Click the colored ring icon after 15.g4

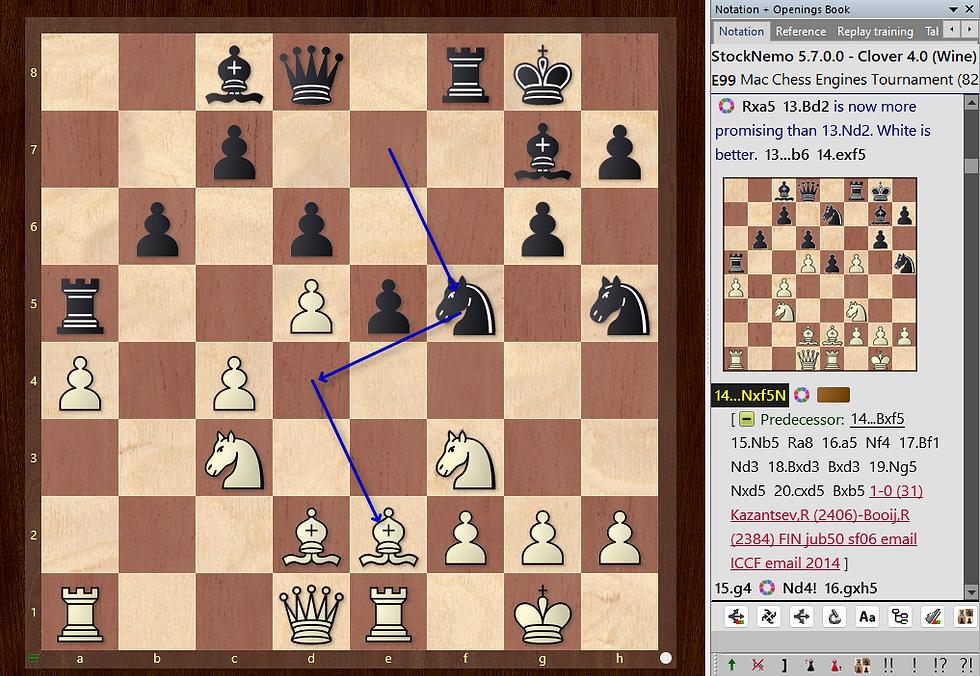766,588
